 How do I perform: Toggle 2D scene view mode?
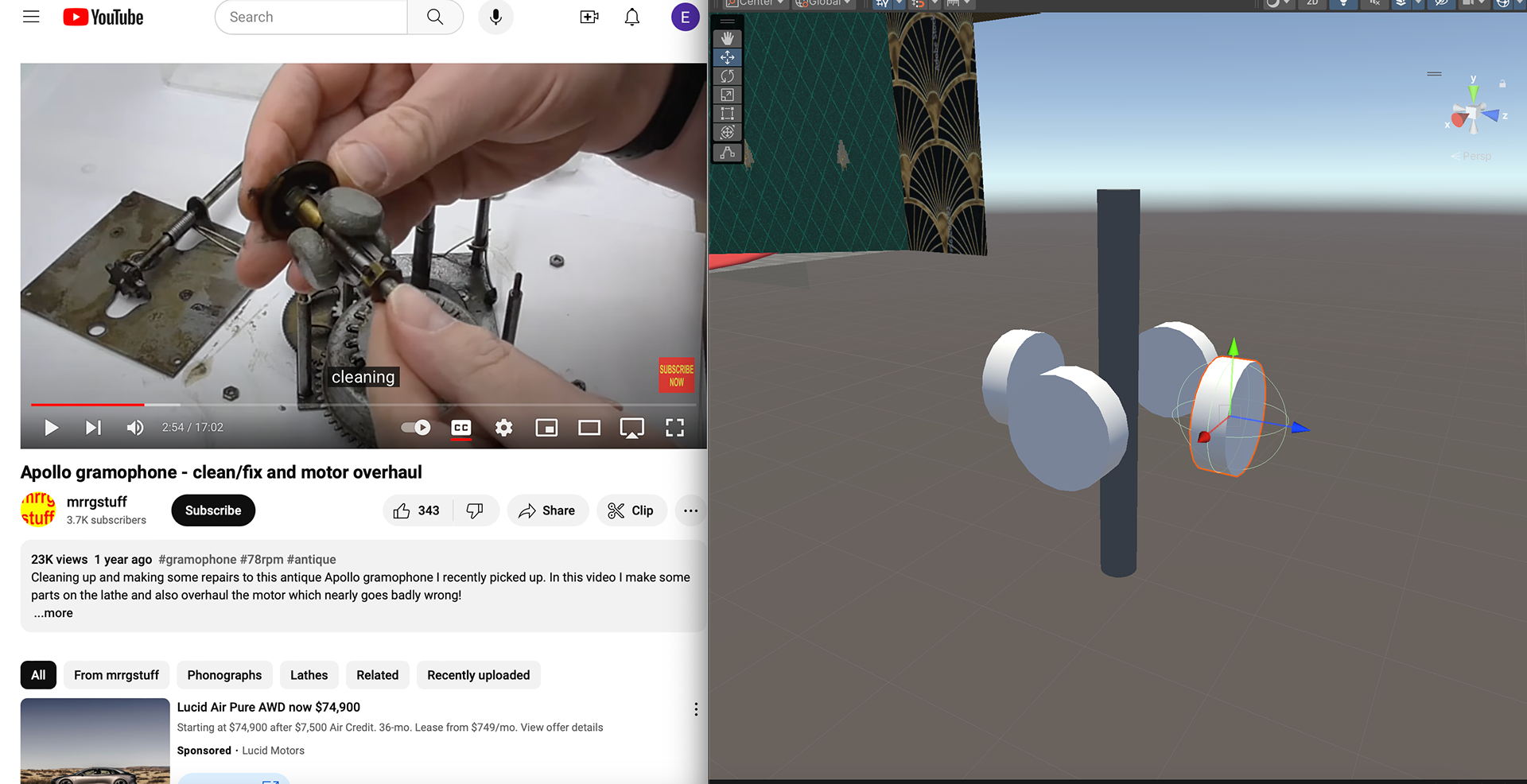[x=1312, y=3]
